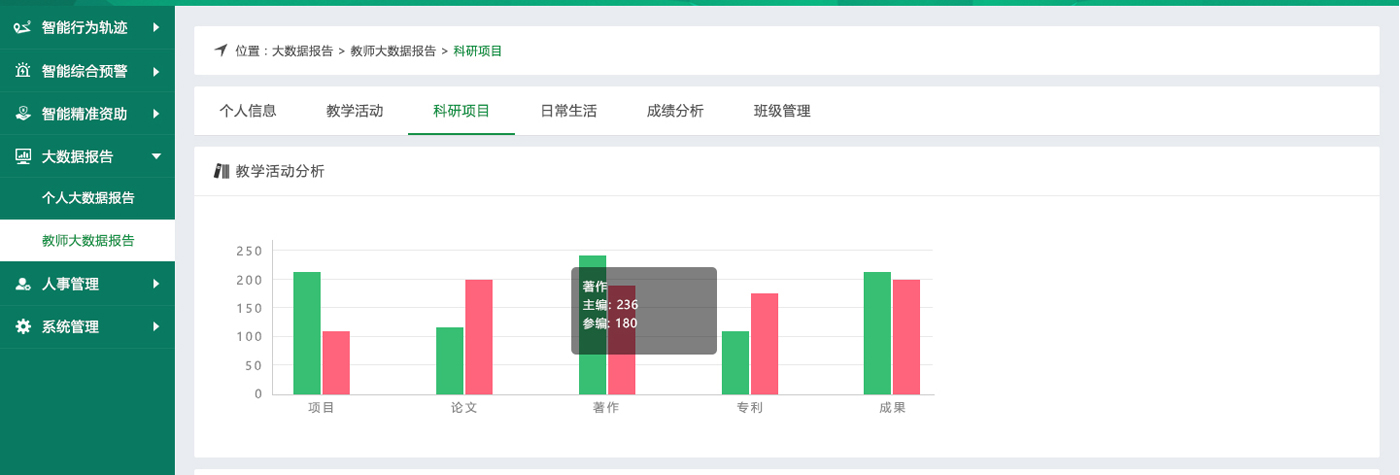Screen dimensions: 1400x475
Task: Switch to the 个人信息 tab
Action: tap(247, 111)
